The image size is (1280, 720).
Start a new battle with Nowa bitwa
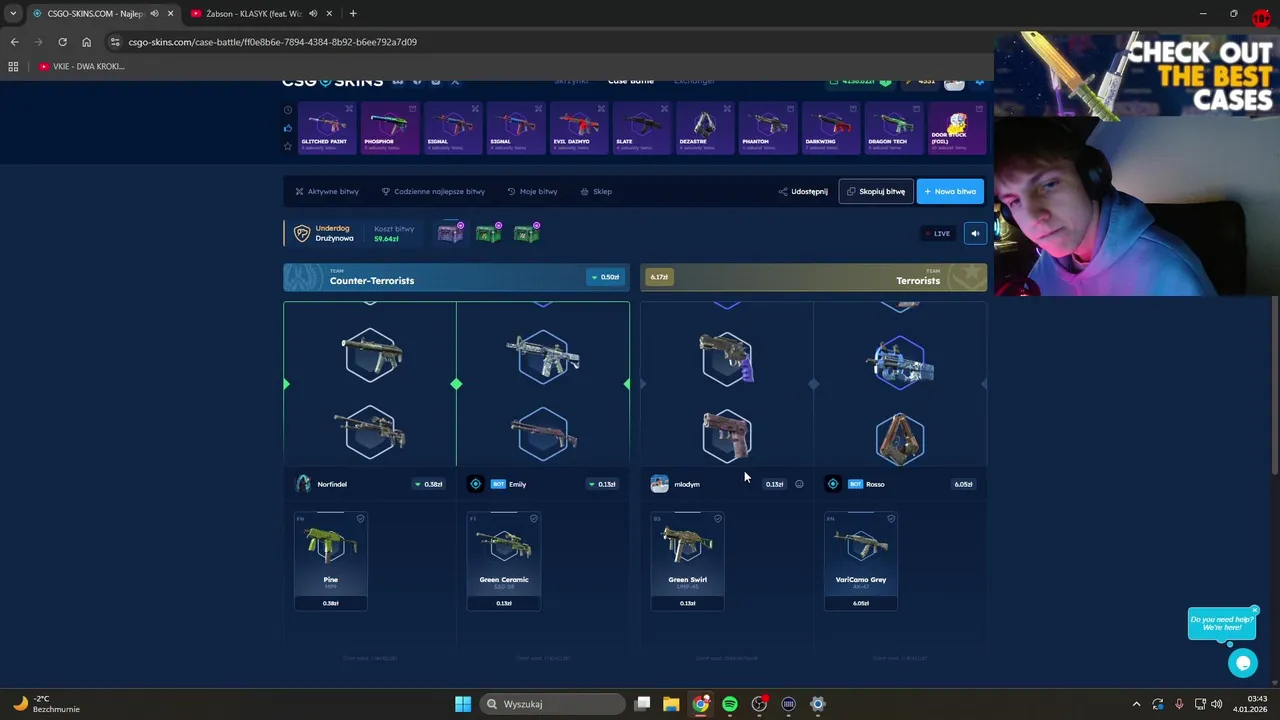click(950, 191)
